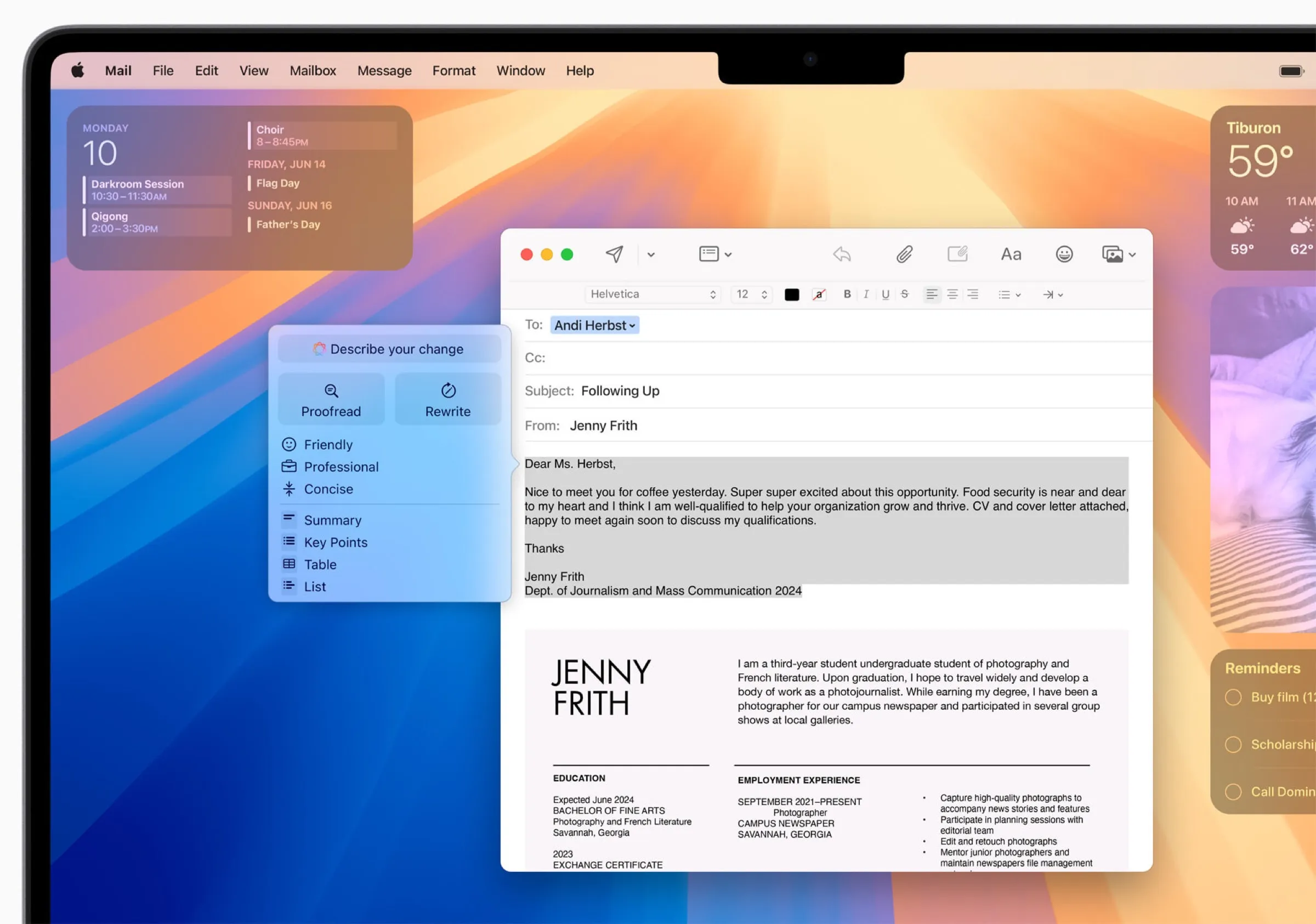This screenshot has width=1316, height=924.
Task: Toggle bold formatting
Action: pos(847,294)
